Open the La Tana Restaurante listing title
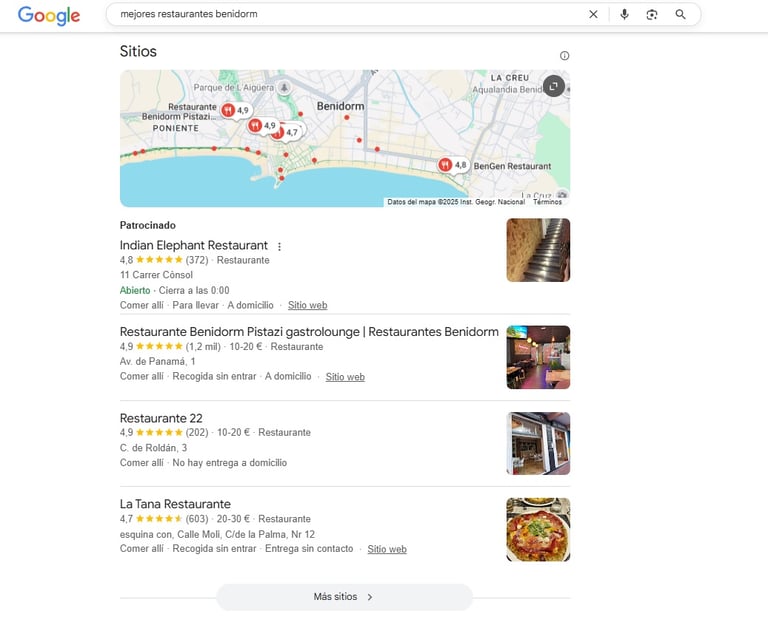Screen dimensions: 768x626 click(x=175, y=504)
